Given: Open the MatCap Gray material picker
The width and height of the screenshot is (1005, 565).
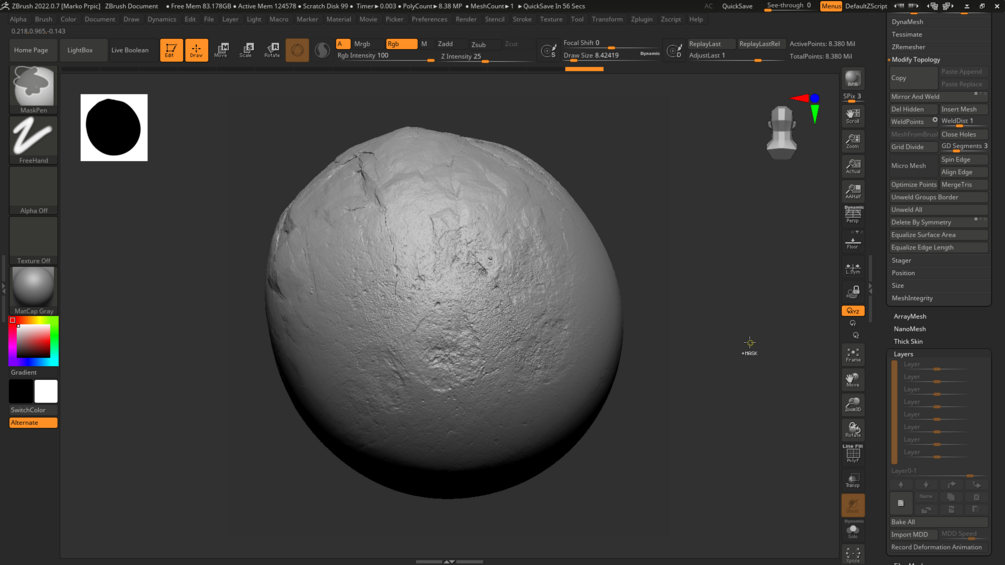Looking at the screenshot, I should [x=33, y=288].
